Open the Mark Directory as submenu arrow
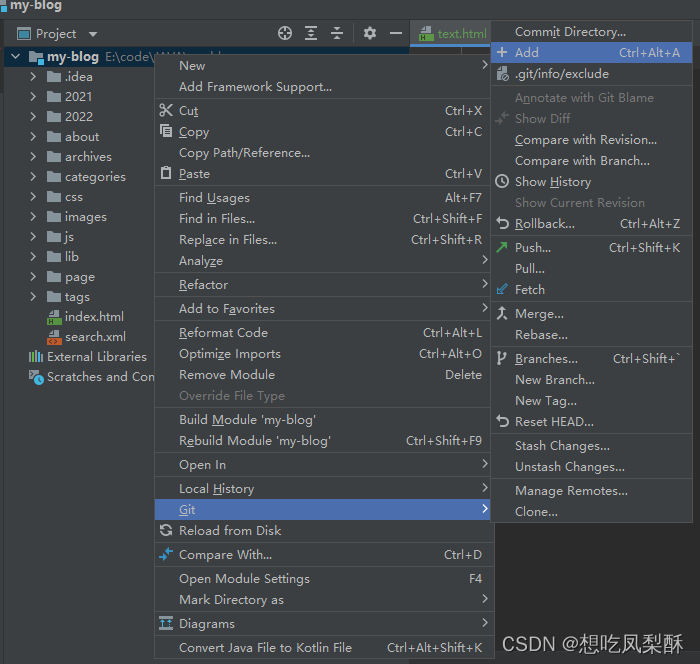 [485, 598]
